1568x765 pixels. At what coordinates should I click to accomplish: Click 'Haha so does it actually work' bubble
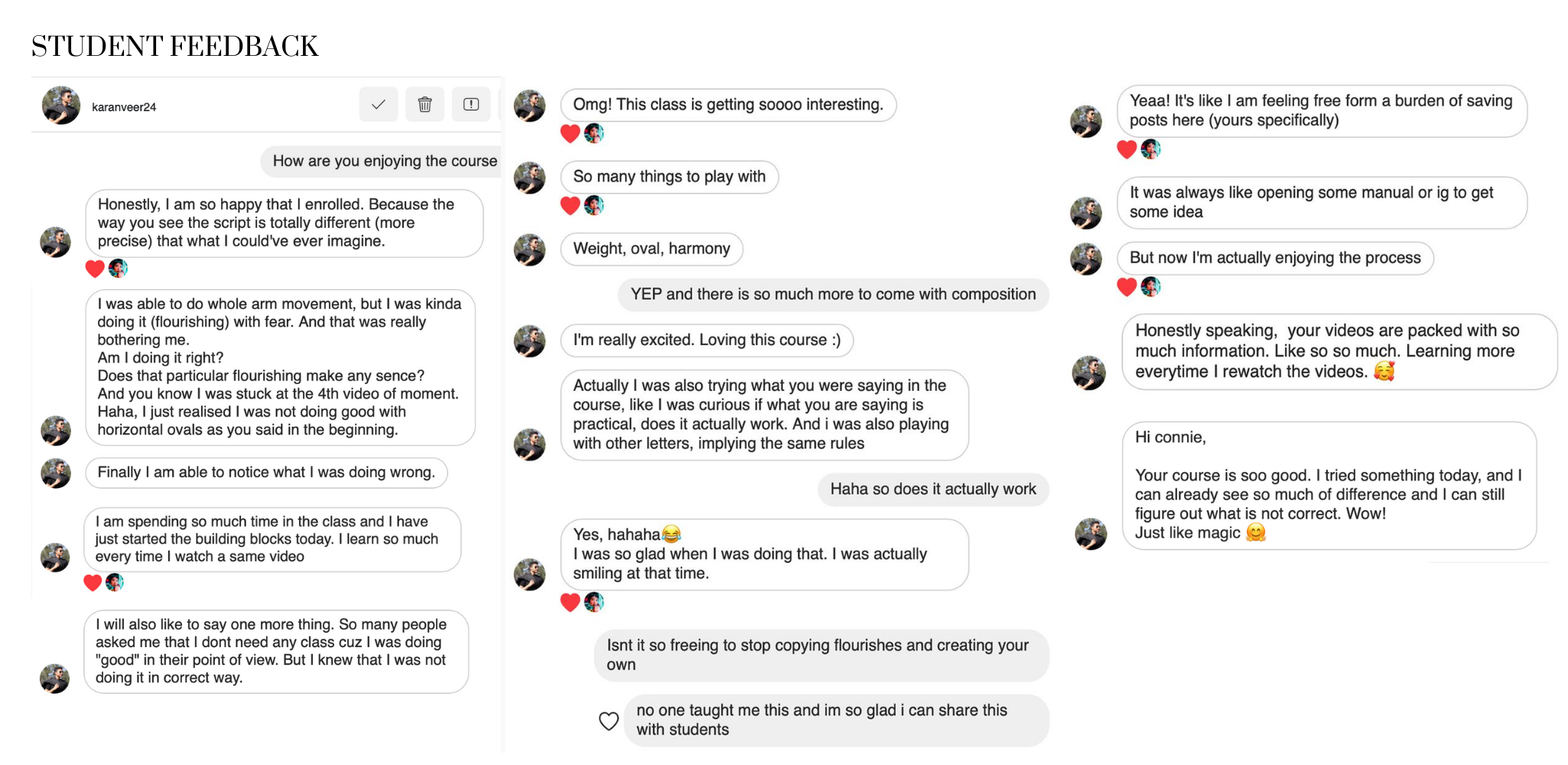(933, 490)
